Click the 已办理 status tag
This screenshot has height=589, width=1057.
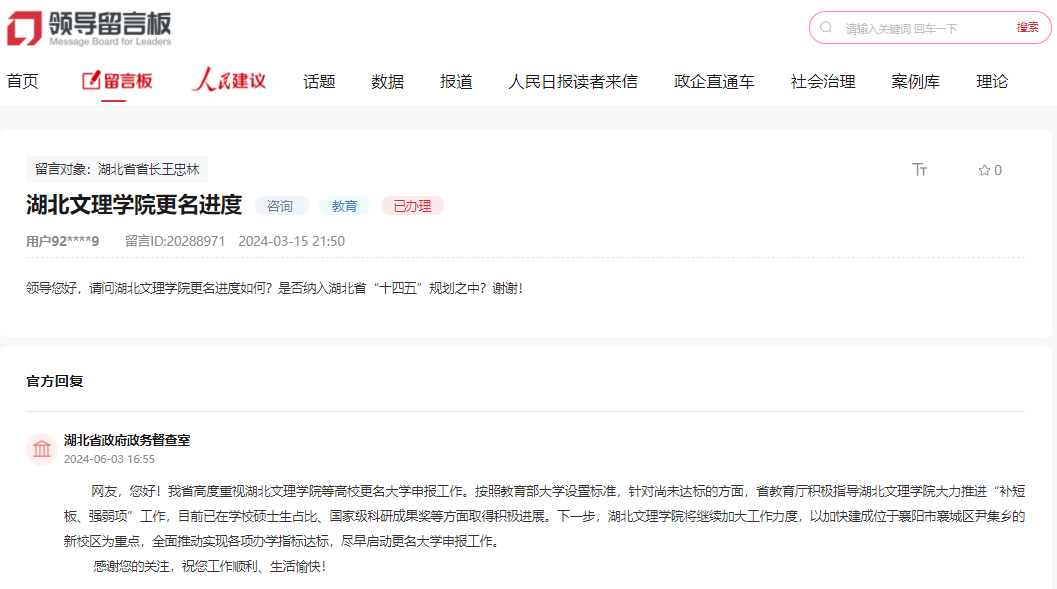(412, 206)
